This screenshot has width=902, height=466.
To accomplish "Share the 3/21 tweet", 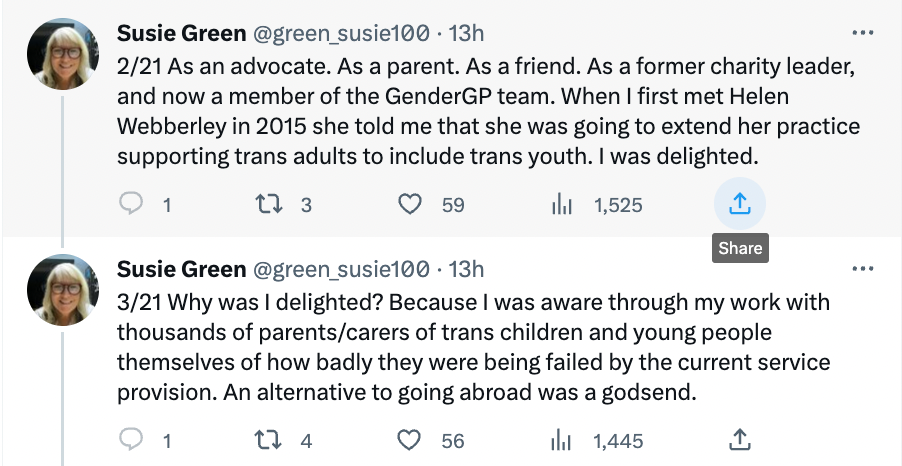I will click(739, 440).
